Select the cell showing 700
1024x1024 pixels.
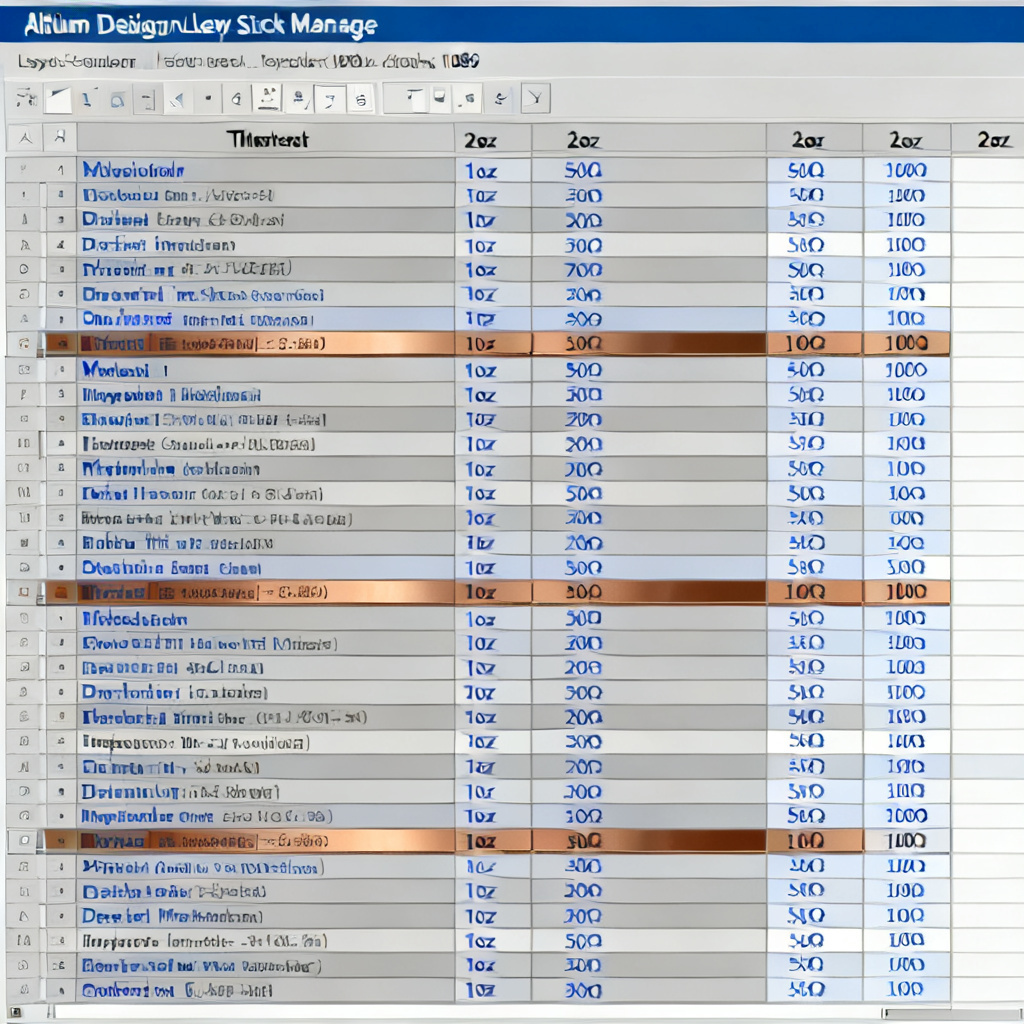[x=648, y=270]
